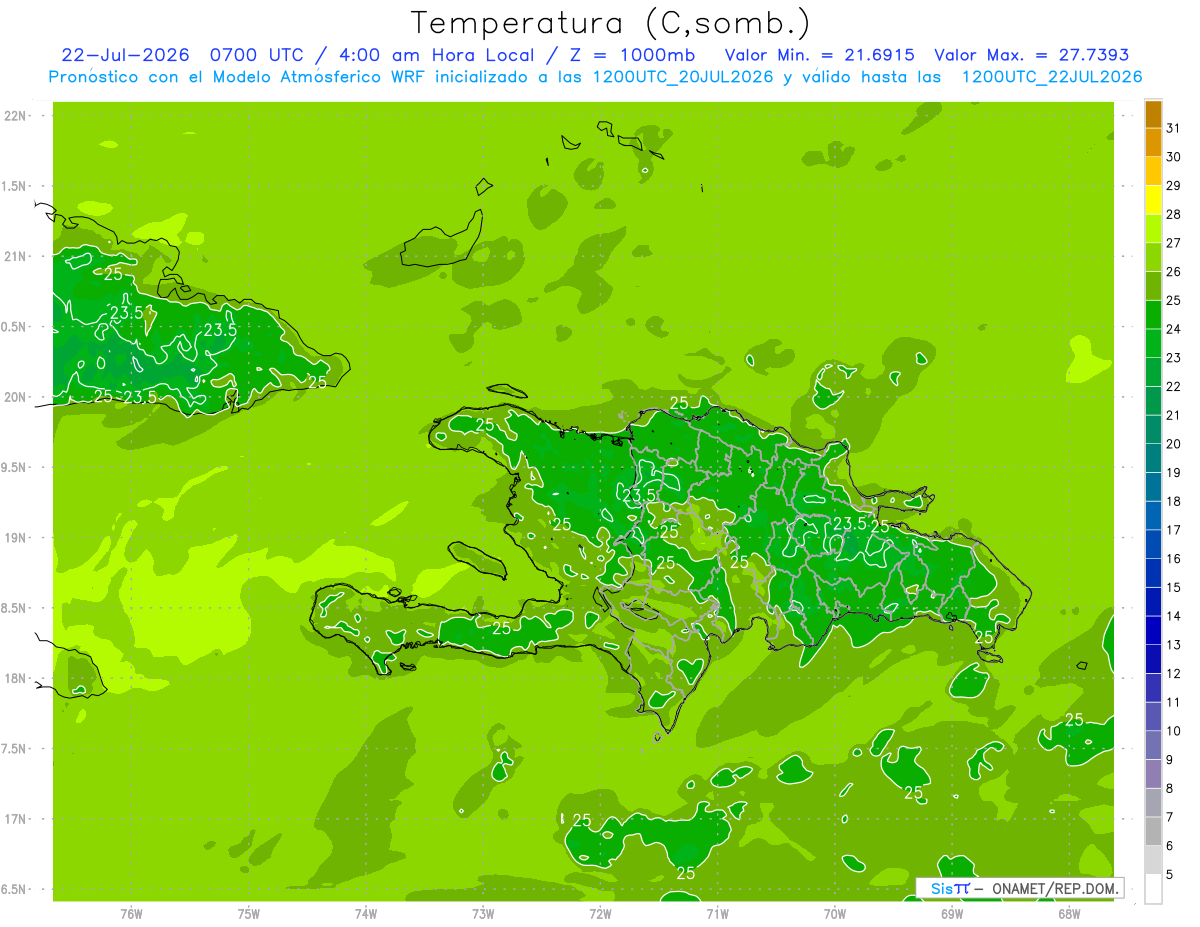Screen dimensions: 1200x927
Task: Click longitude axis label "71W"
Action: pyautogui.click(x=717, y=914)
